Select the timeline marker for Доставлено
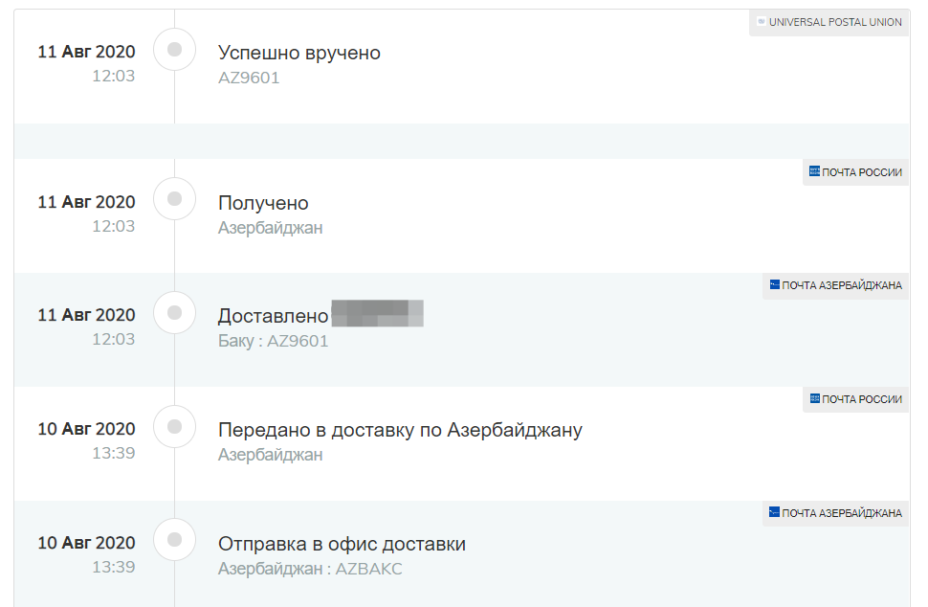Viewport: 928px width, 607px height. click(x=175, y=313)
